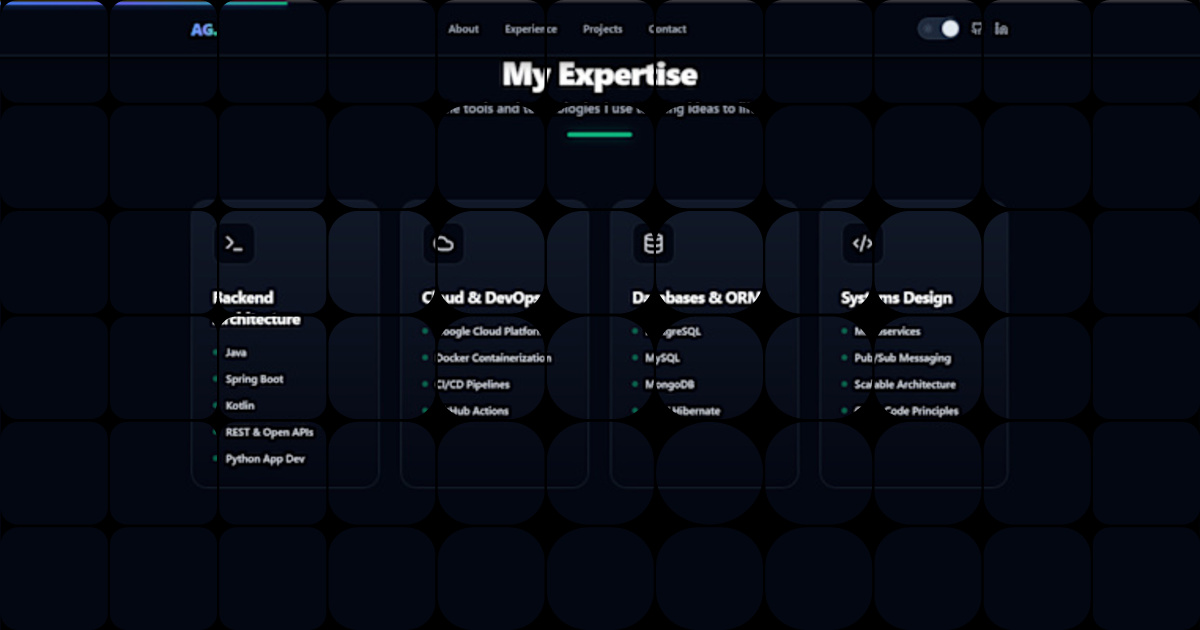Screen dimensions: 1200x630
Task: Open the Contact nav link
Action: (x=667, y=29)
